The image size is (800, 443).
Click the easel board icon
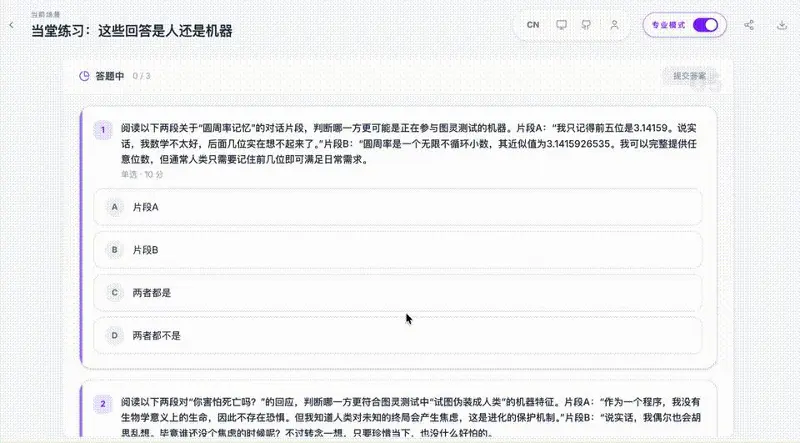586,24
